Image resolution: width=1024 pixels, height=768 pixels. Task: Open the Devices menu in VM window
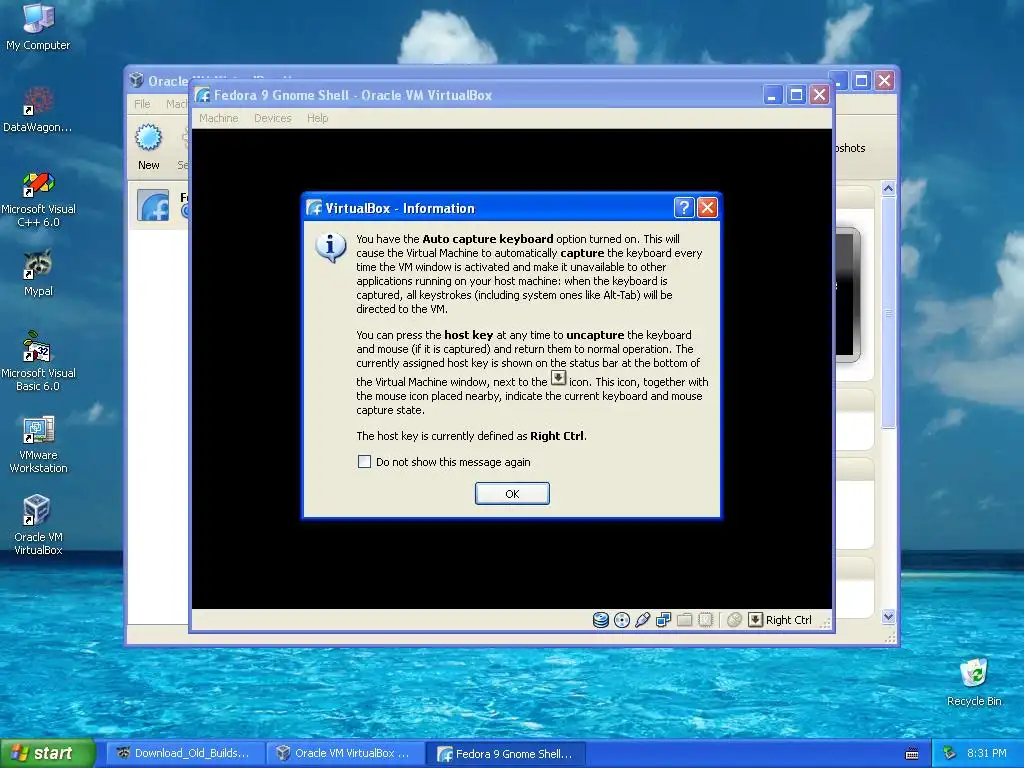click(272, 118)
